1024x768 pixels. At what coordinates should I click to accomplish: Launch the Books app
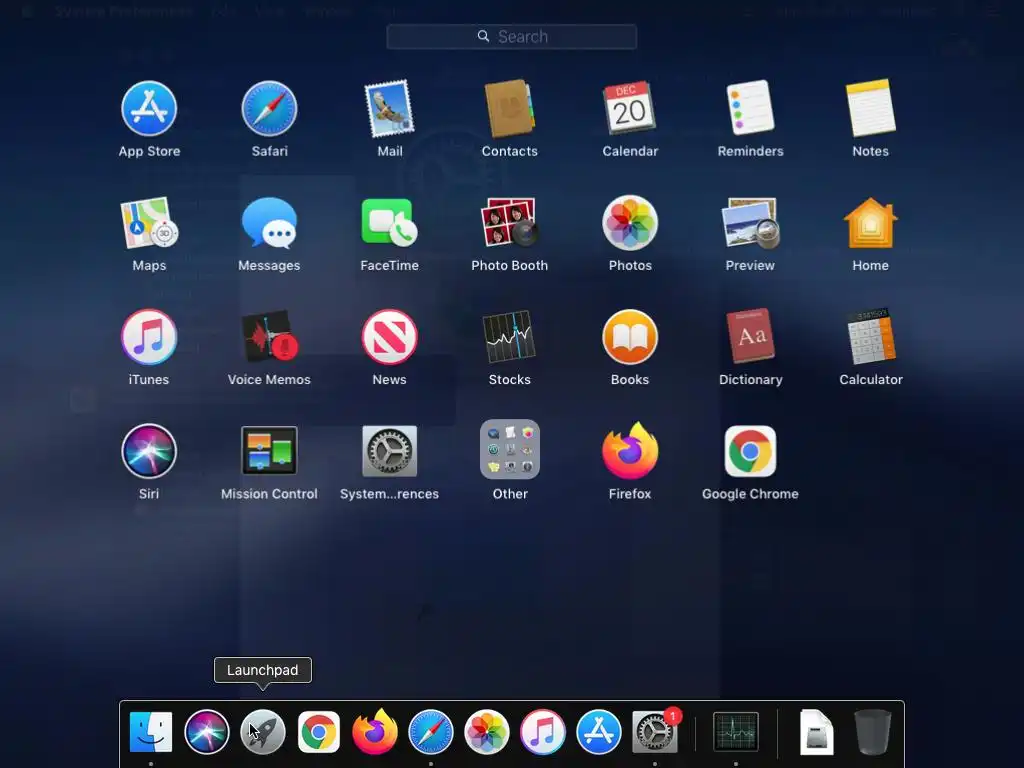[x=630, y=337]
